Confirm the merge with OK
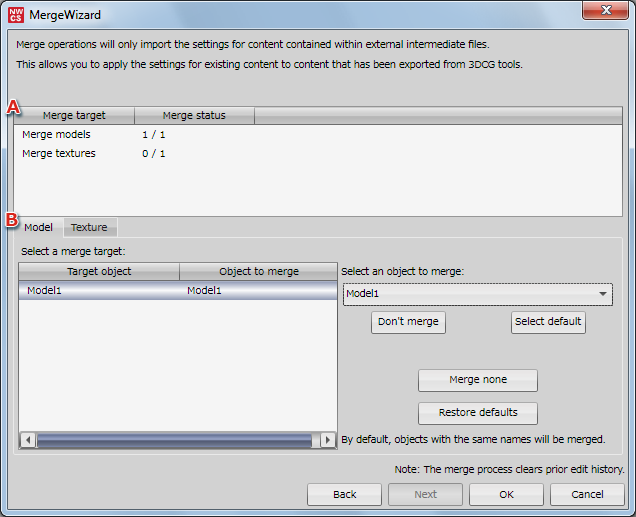The image size is (636, 517). 506,494
